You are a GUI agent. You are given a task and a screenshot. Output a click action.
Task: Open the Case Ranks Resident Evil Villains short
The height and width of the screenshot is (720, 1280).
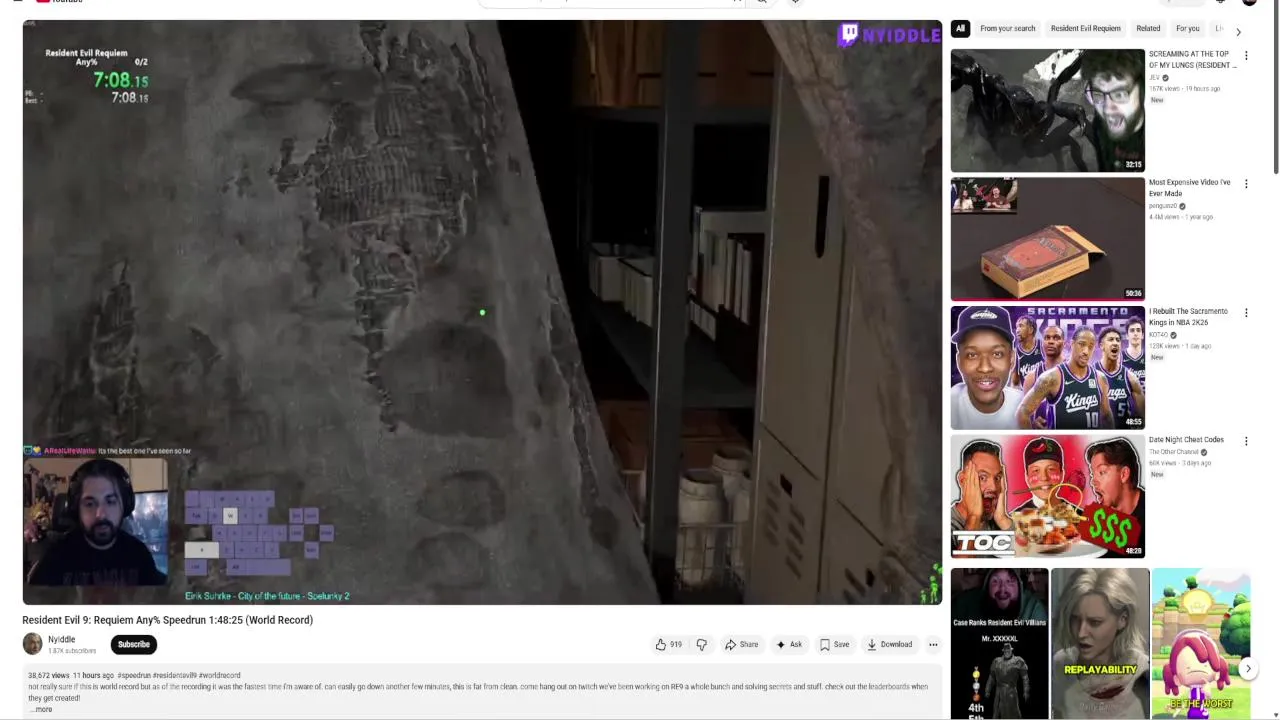pyautogui.click(x=999, y=643)
